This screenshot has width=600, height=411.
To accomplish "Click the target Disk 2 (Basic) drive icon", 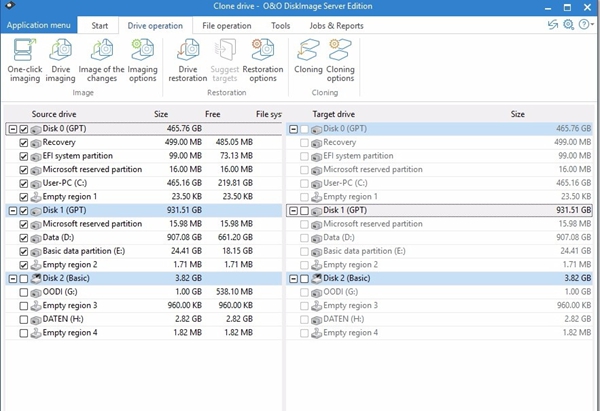I will [x=316, y=279].
